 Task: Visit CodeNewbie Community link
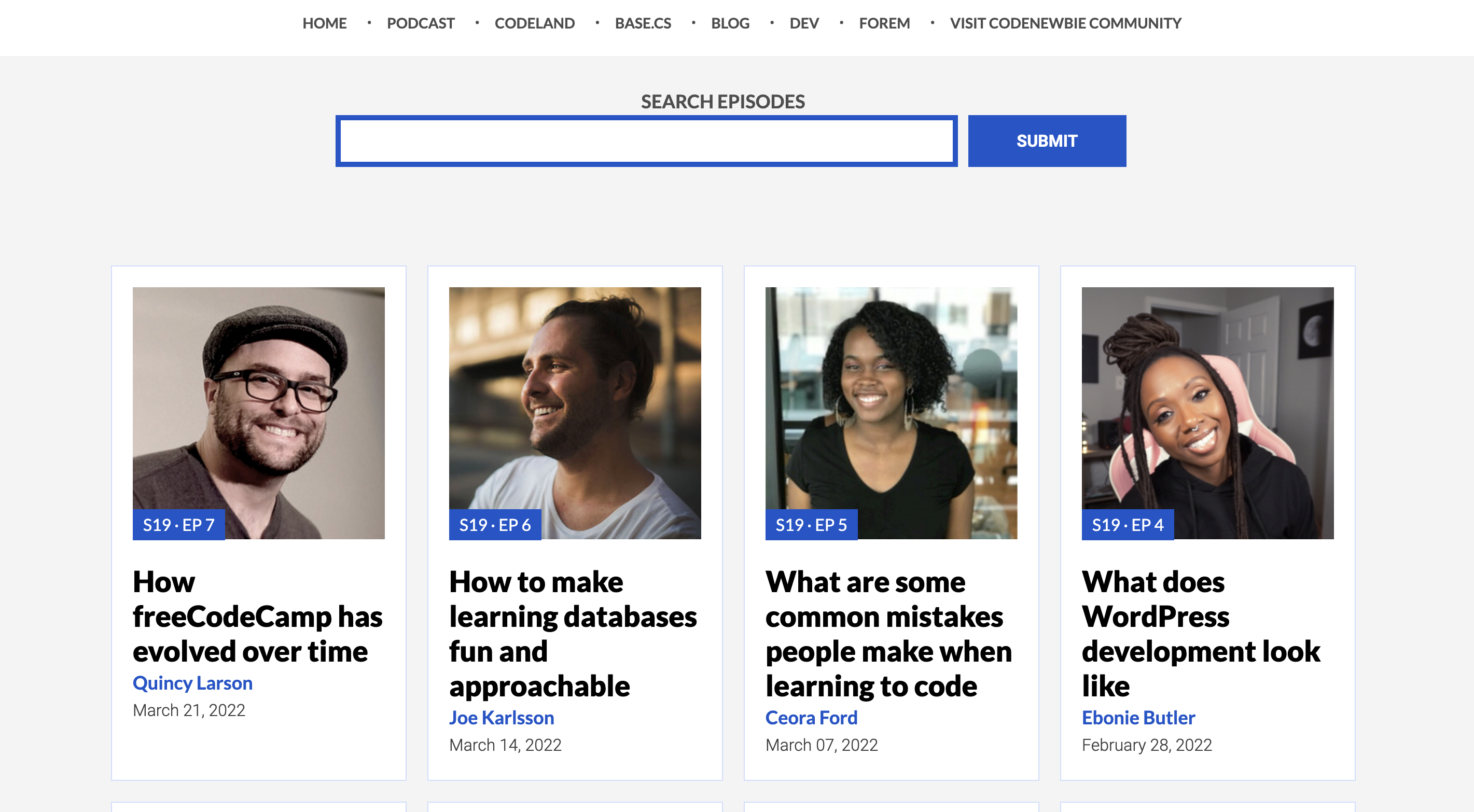1065,23
